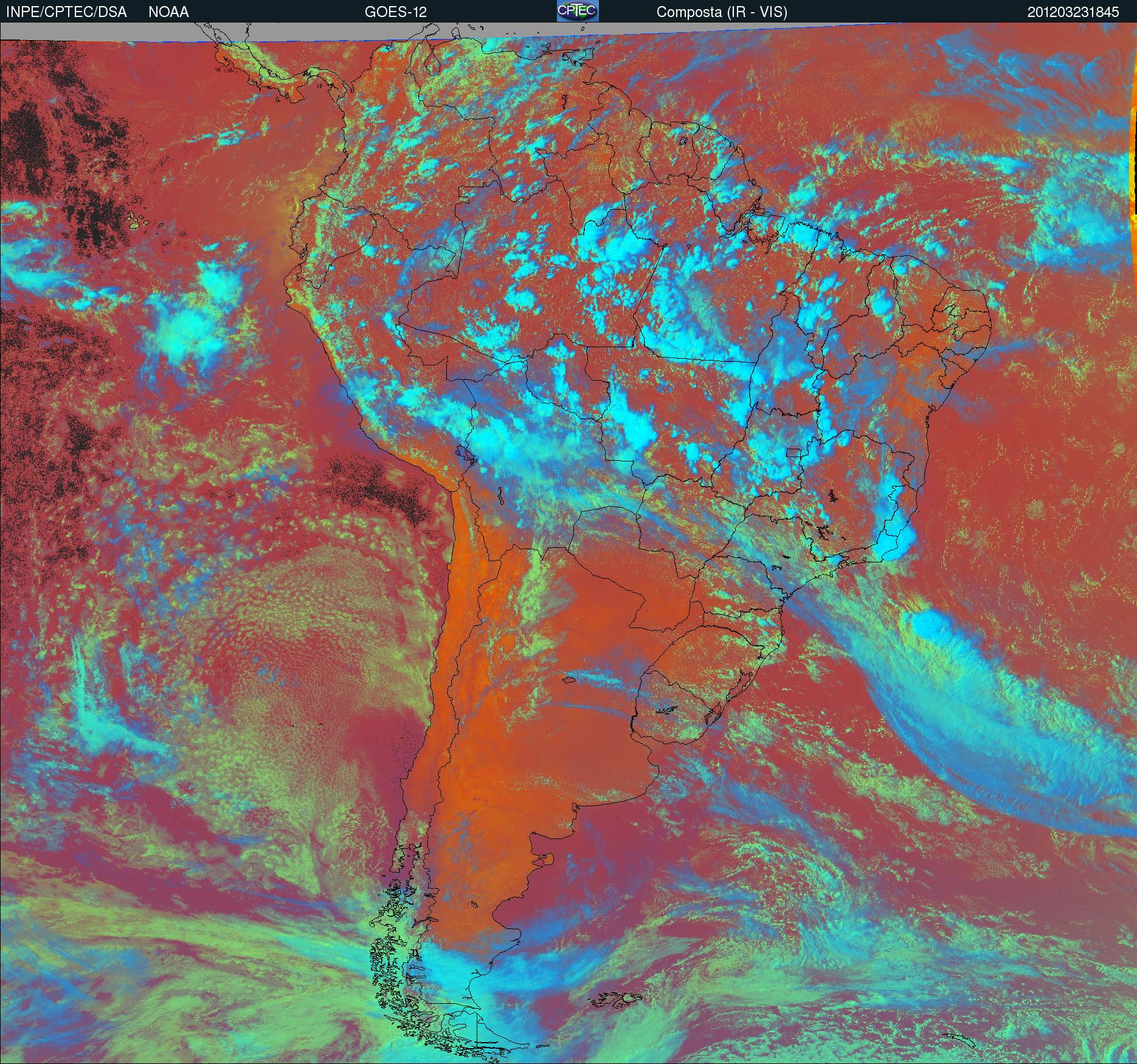The image size is (1137, 1064).
Task: Click the 201203231845 timestamp
Action: click(x=1073, y=12)
